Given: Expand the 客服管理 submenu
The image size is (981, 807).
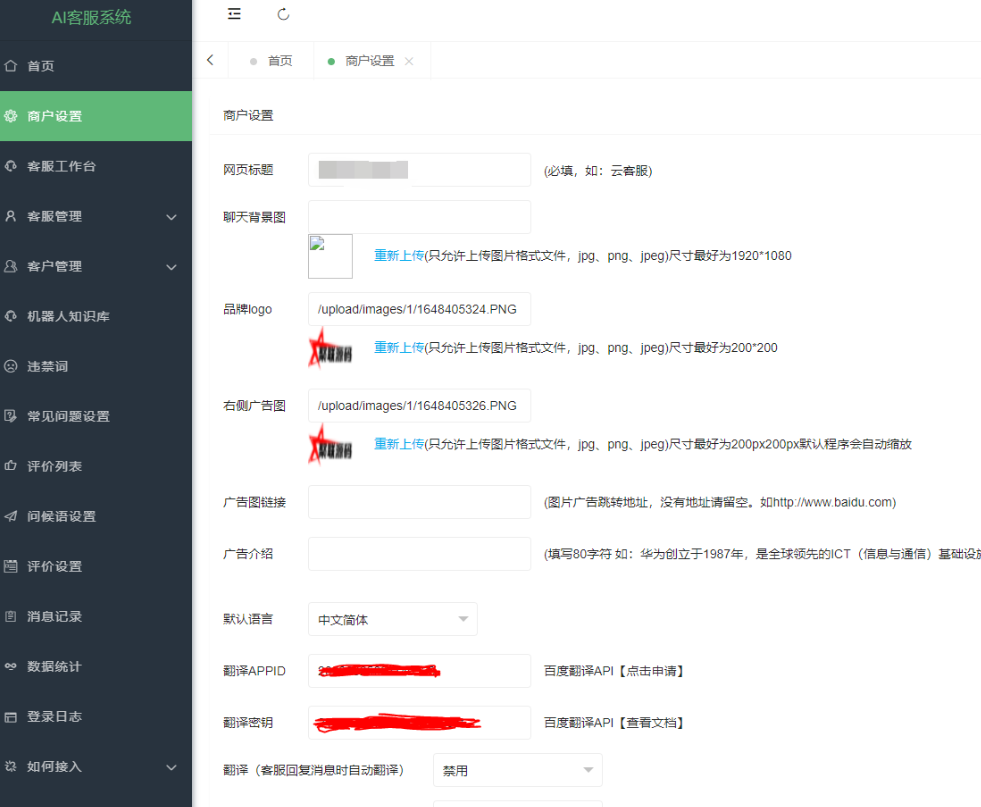Looking at the screenshot, I should 96,216.
